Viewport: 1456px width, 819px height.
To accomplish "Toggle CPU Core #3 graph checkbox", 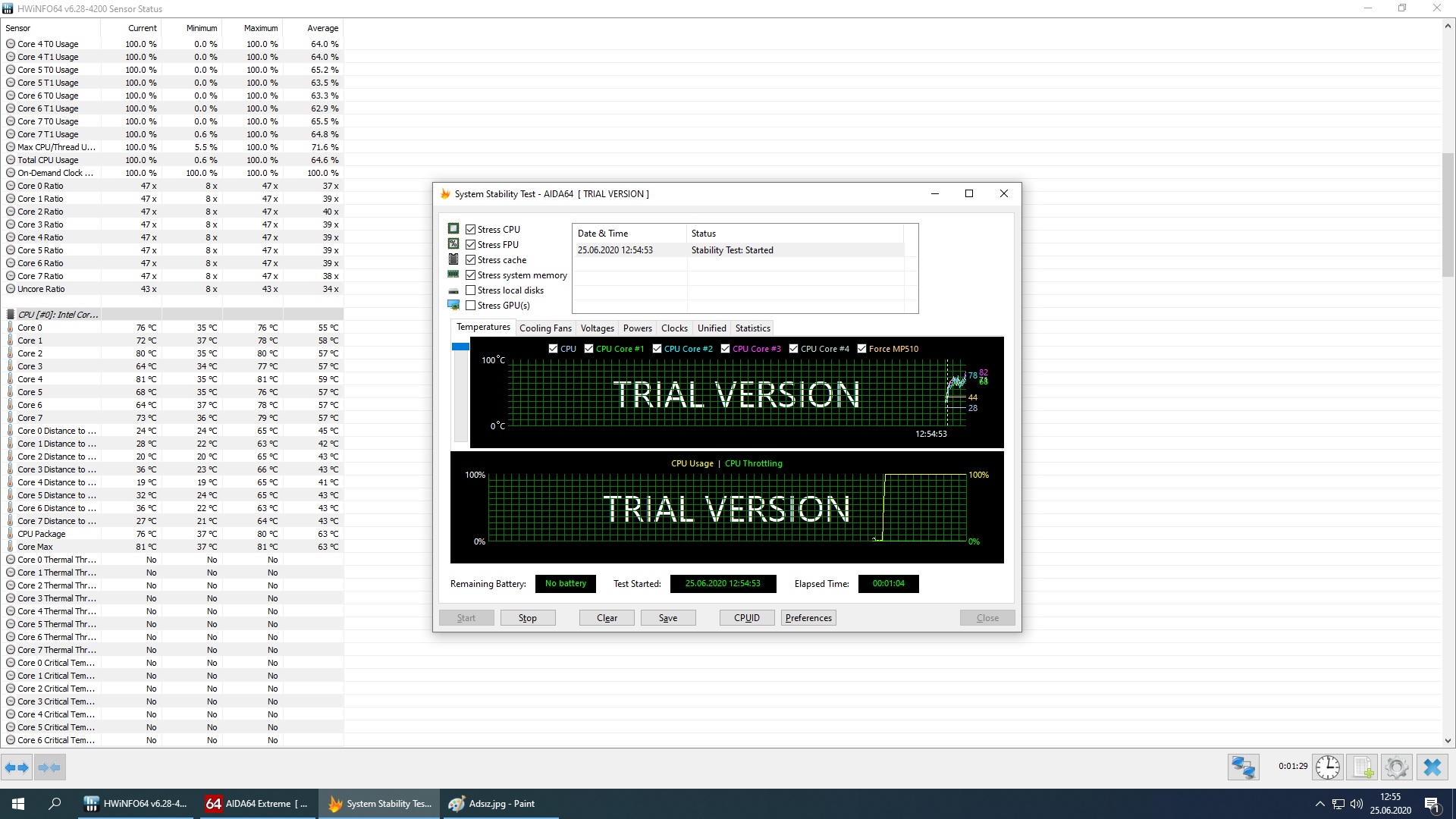I will coord(725,349).
